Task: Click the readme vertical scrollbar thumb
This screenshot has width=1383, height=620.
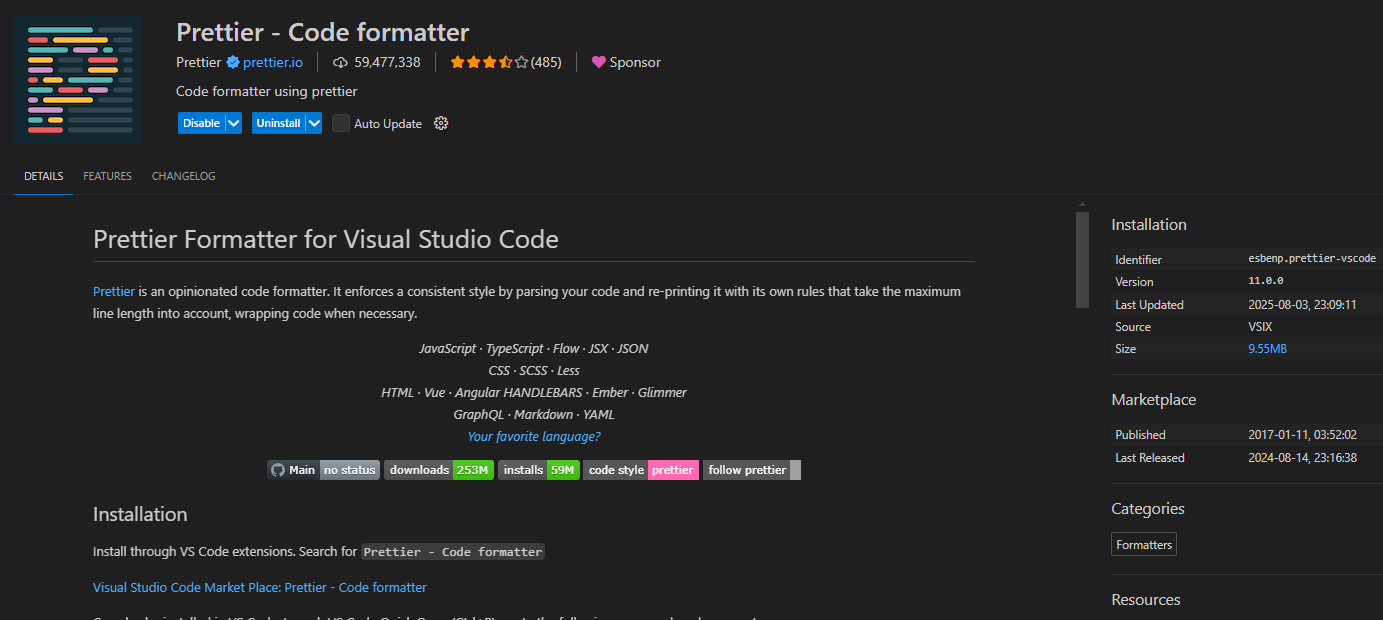Action: tap(1082, 260)
